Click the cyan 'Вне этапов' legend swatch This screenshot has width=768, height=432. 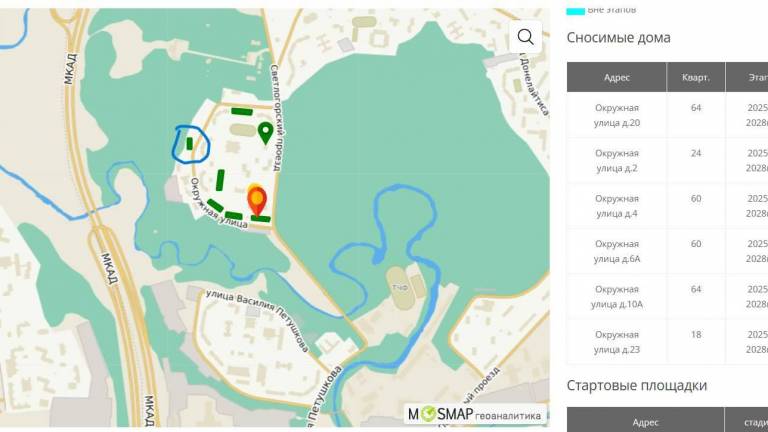point(575,10)
